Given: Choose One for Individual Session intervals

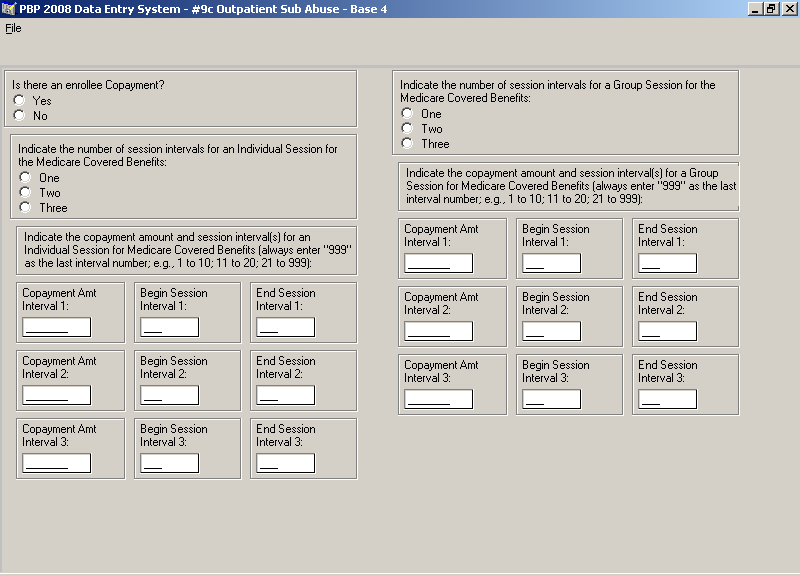Looking at the screenshot, I should pos(26,178).
